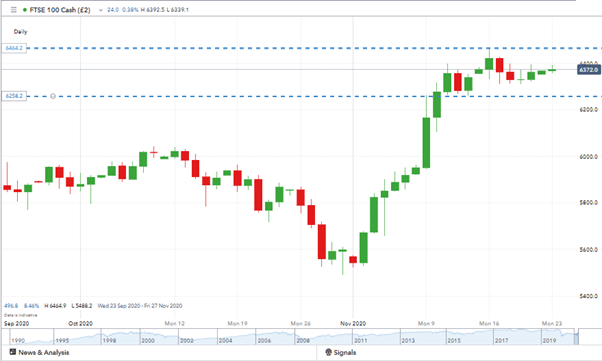Click the 8.46% change value
Image resolution: width=602 pixels, height=361 pixels.
coord(31,306)
